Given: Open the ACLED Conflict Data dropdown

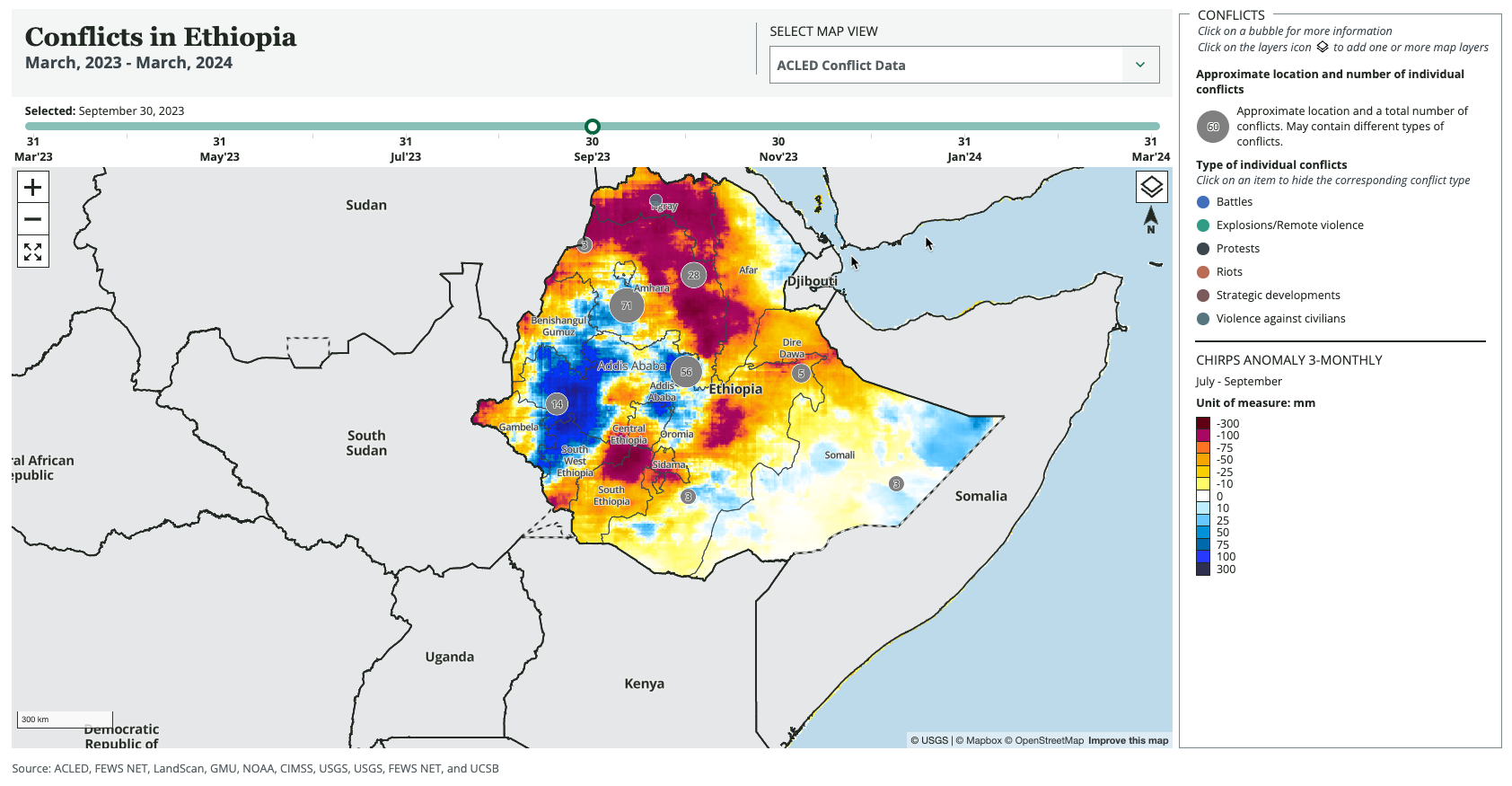Looking at the screenshot, I should pos(945,66).
